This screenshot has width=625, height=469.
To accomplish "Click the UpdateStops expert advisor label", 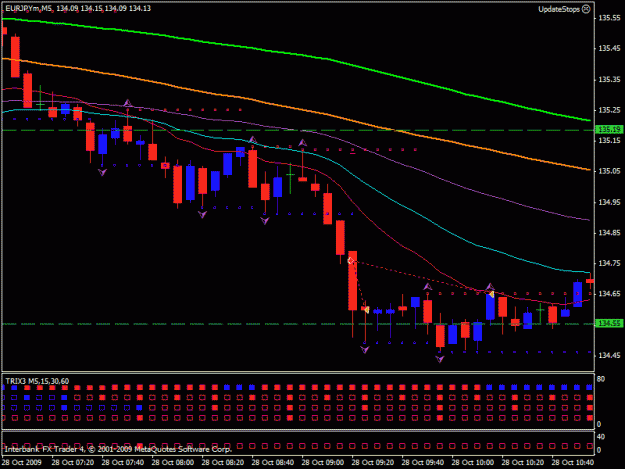I will [x=559, y=9].
